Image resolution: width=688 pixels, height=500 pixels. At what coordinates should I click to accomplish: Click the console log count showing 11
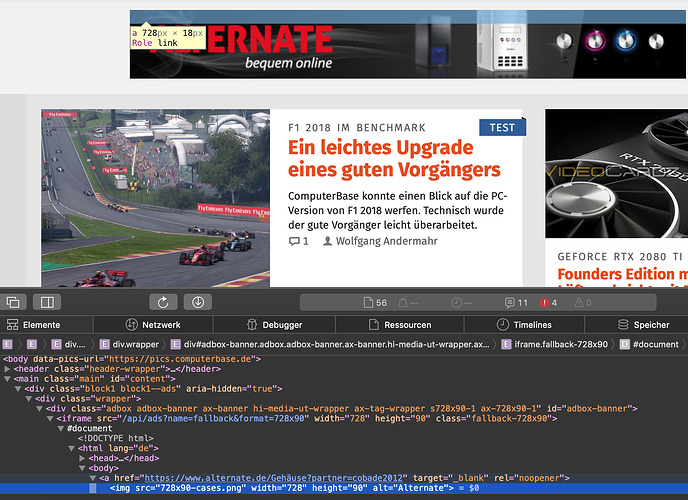tap(517, 302)
